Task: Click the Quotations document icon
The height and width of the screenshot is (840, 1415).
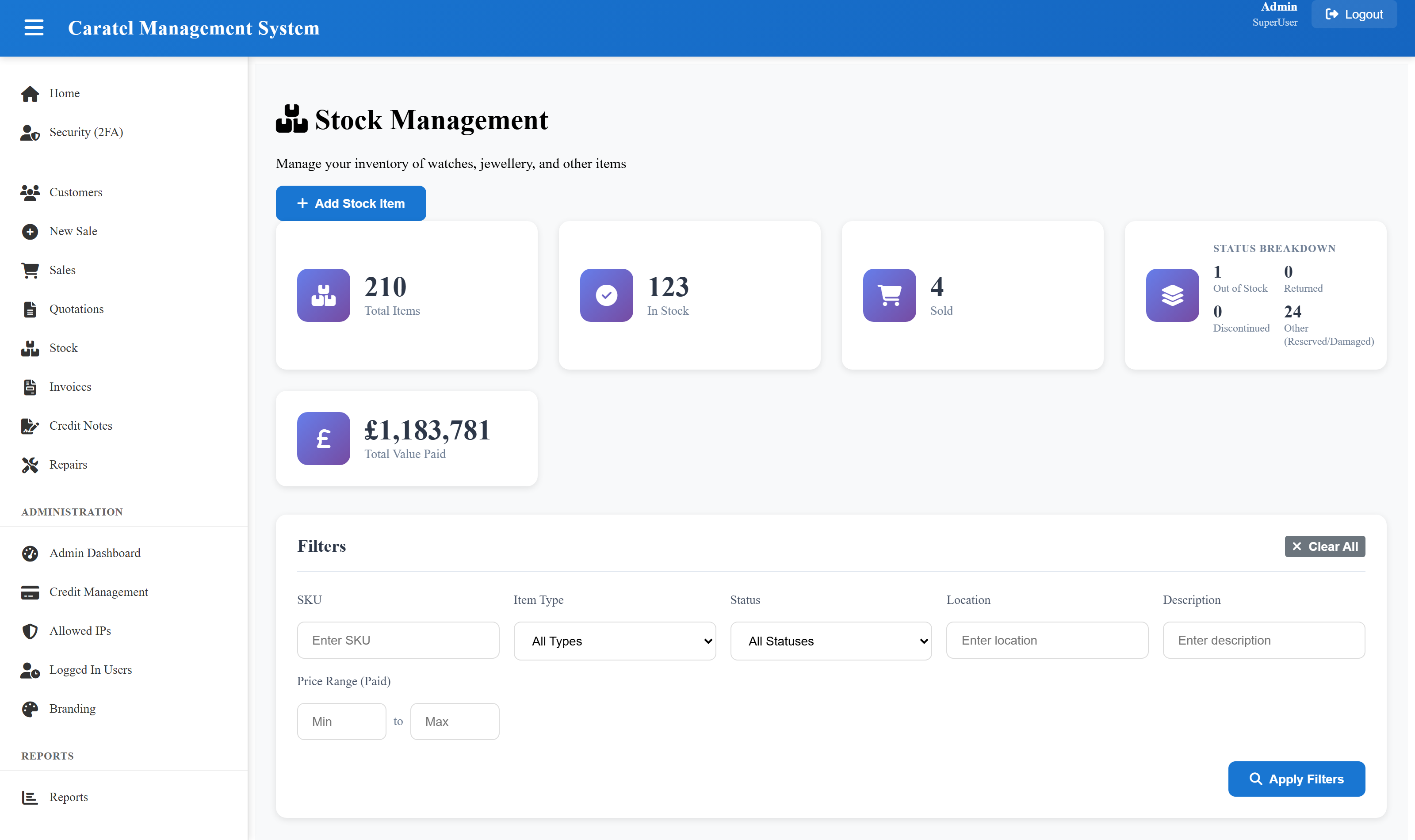Action: coord(30,309)
